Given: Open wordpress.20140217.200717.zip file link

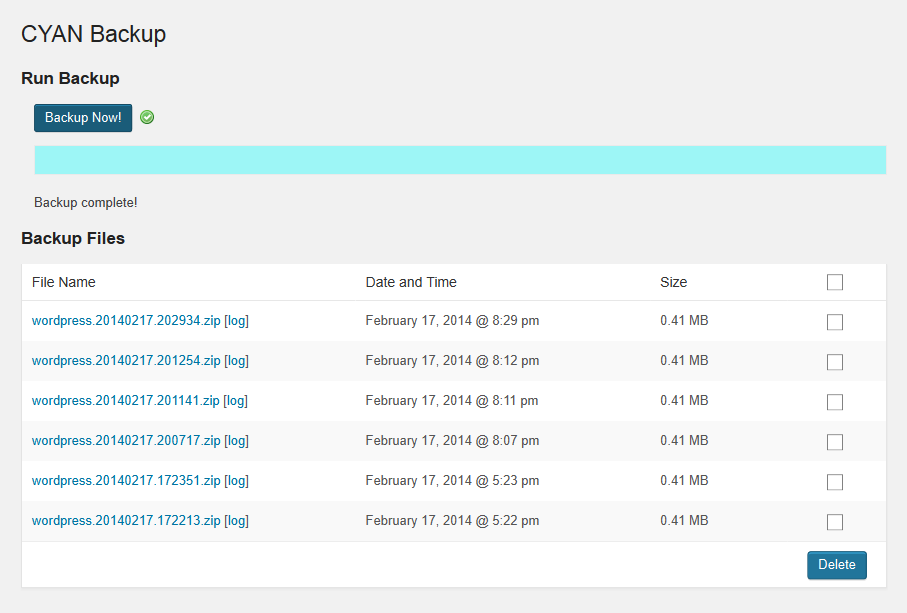Looking at the screenshot, I should 126,440.
